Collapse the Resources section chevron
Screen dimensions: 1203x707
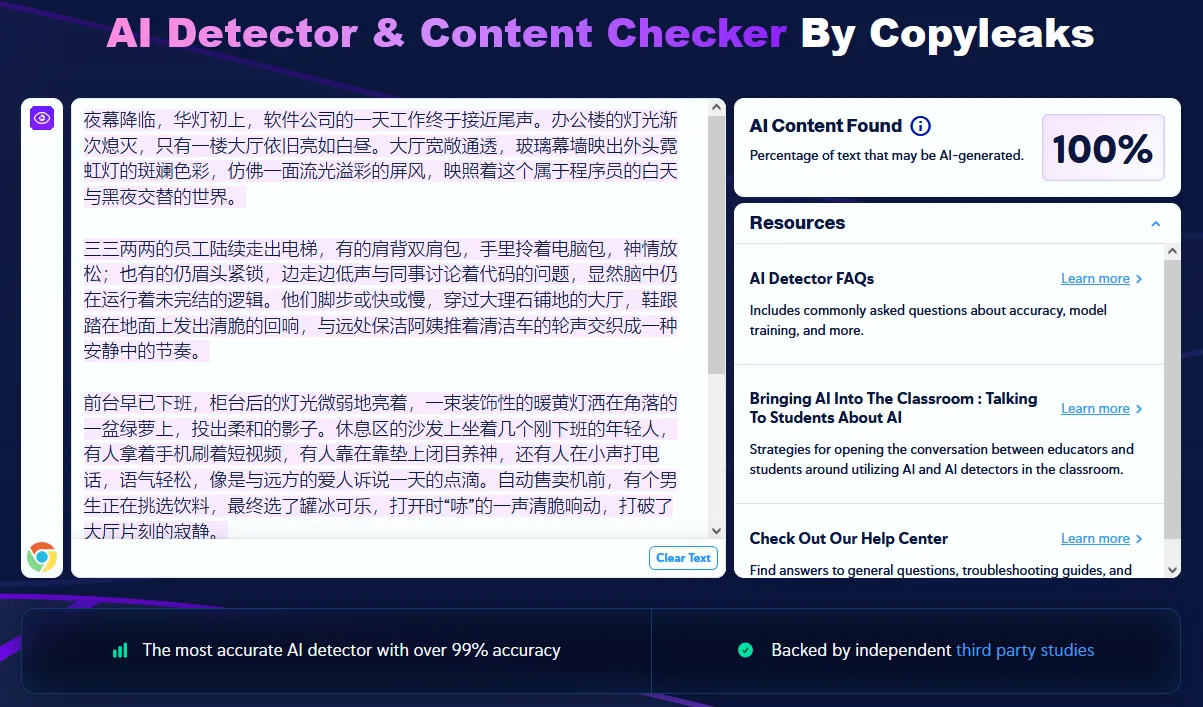(1156, 224)
